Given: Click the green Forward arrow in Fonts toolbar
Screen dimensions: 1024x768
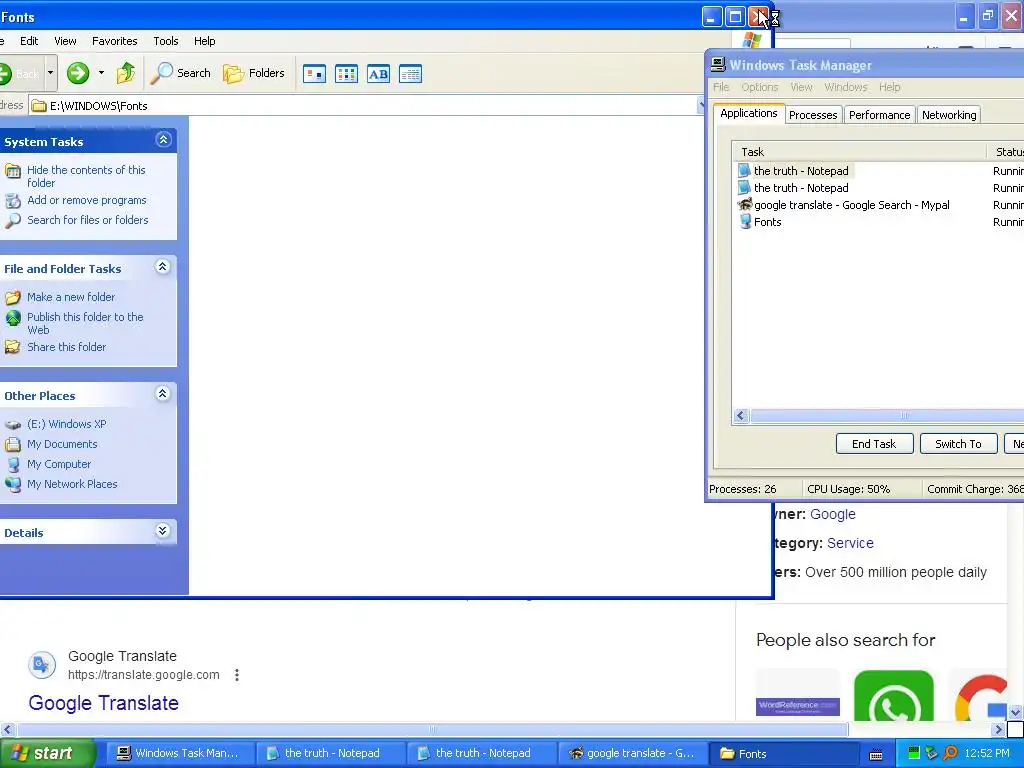Looking at the screenshot, I should pyautogui.click(x=78, y=73).
